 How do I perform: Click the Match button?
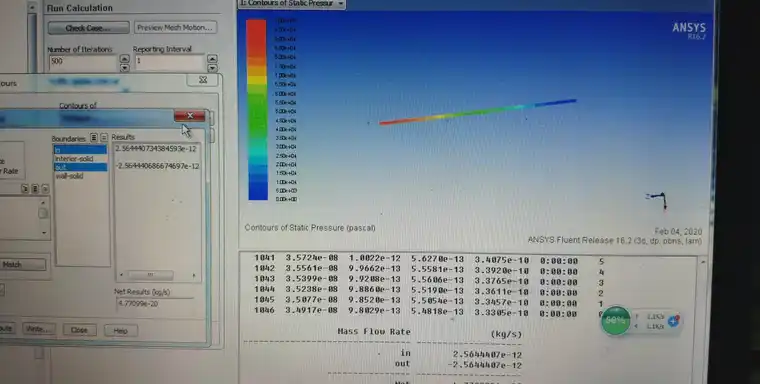23,264
